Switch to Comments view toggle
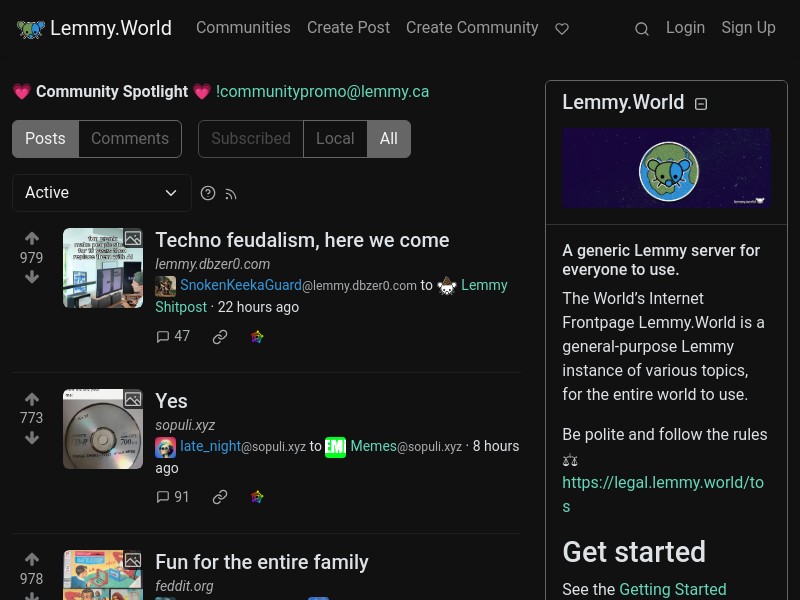 coord(130,139)
